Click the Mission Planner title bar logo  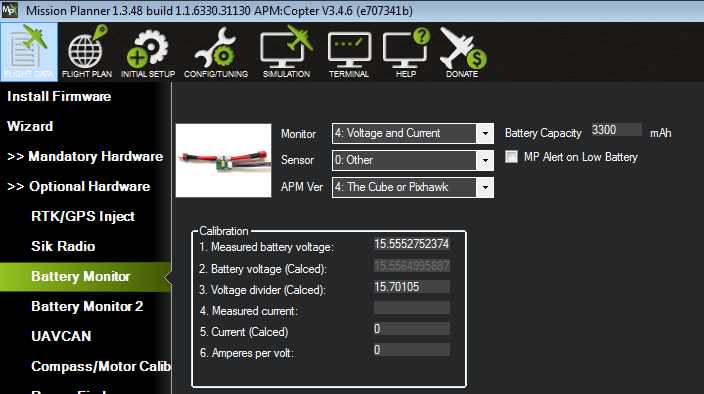[10, 10]
